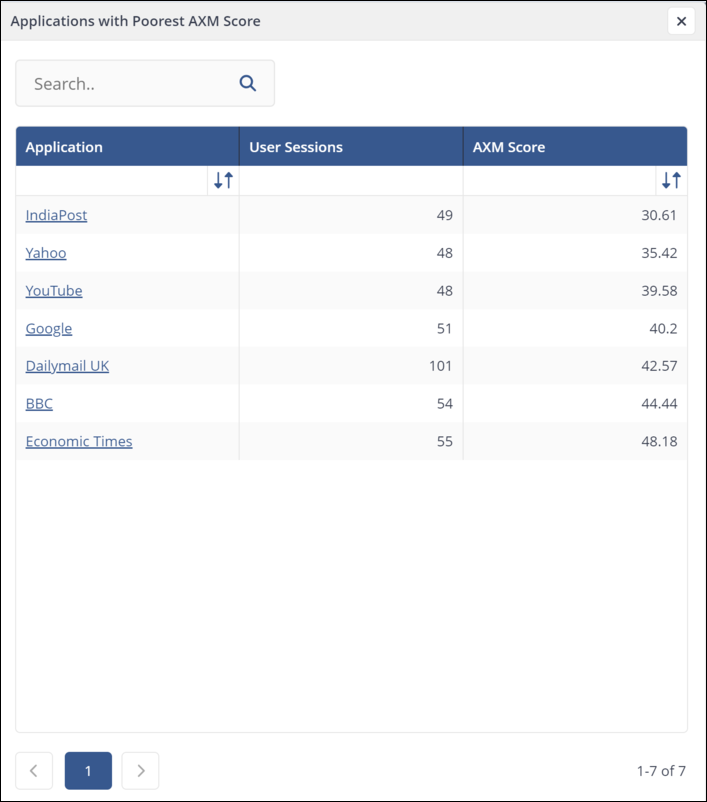This screenshot has height=802, width=707.
Task: Sort table by AXM Score column
Action: click(671, 181)
